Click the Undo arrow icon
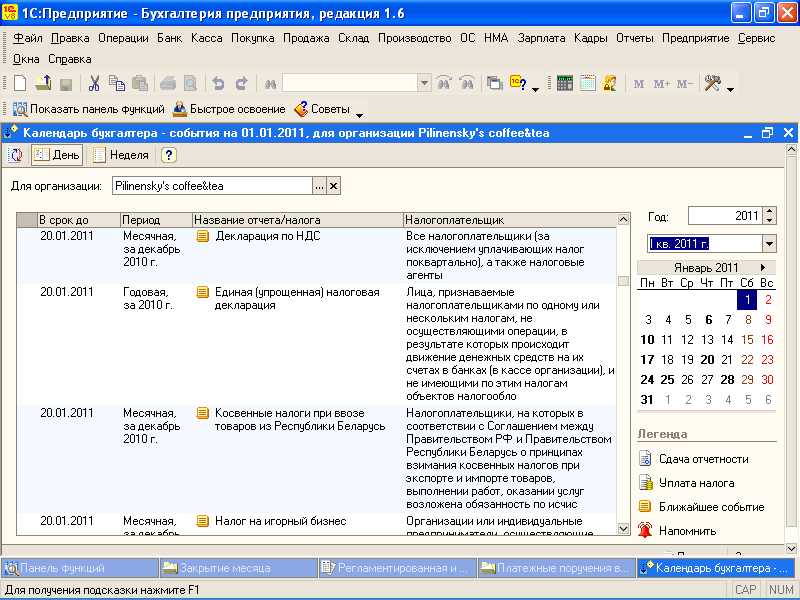Screen dimensions: 800x600 click(218, 83)
